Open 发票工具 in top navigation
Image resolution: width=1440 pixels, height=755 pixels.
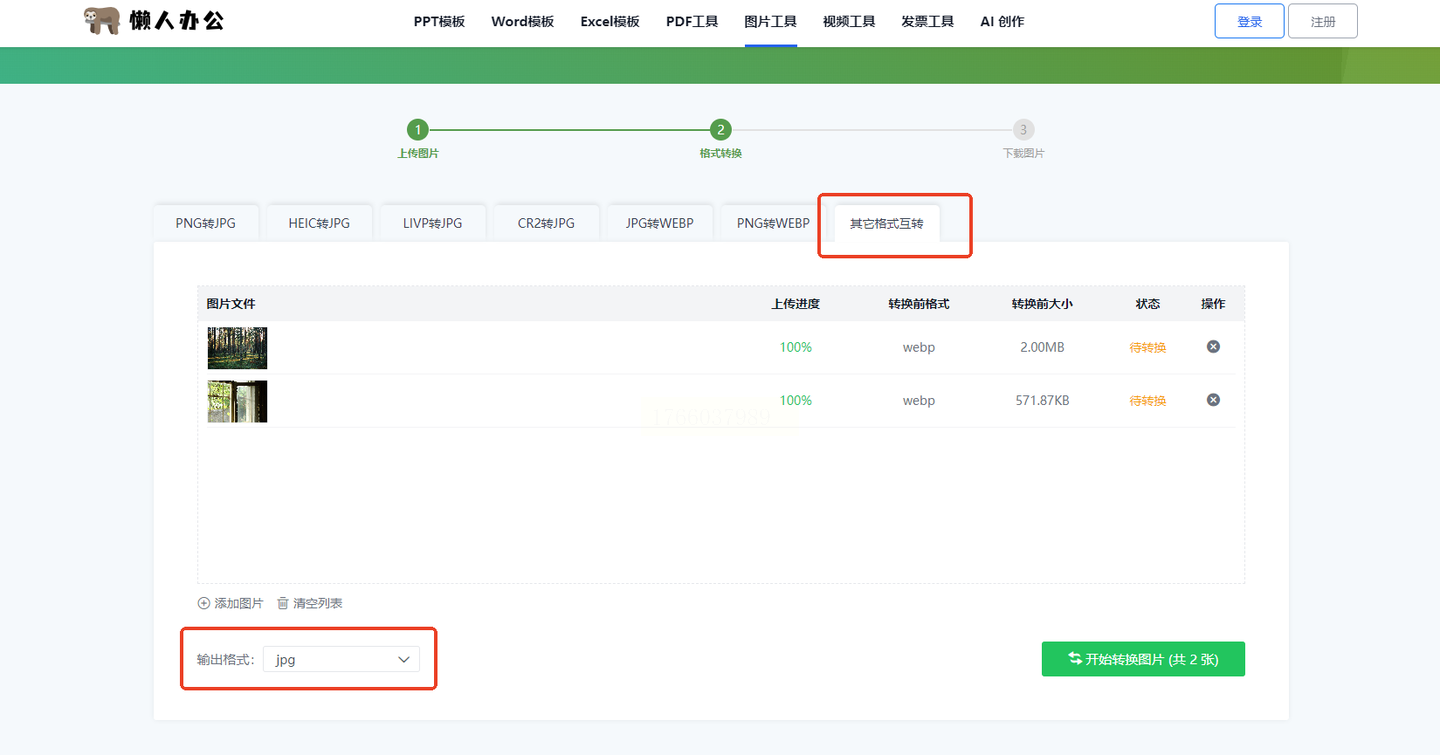(927, 22)
